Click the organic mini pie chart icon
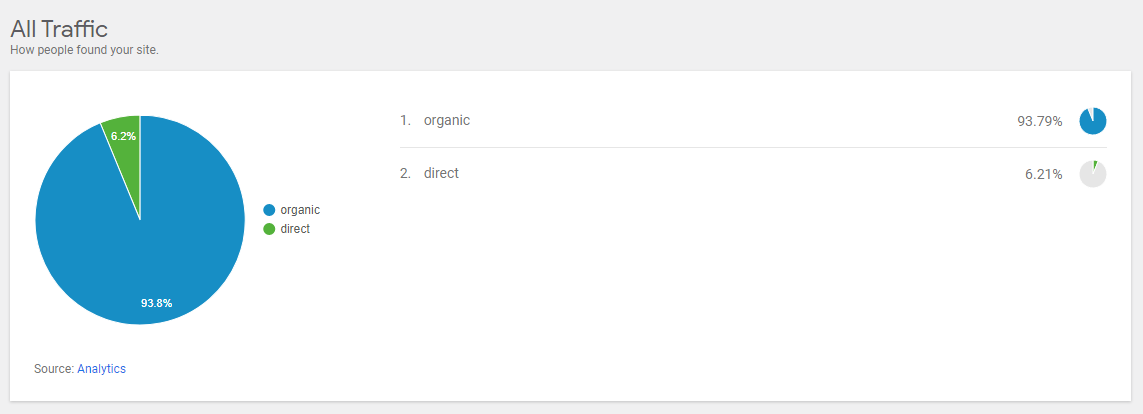The height and width of the screenshot is (414, 1143). pos(1093,121)
